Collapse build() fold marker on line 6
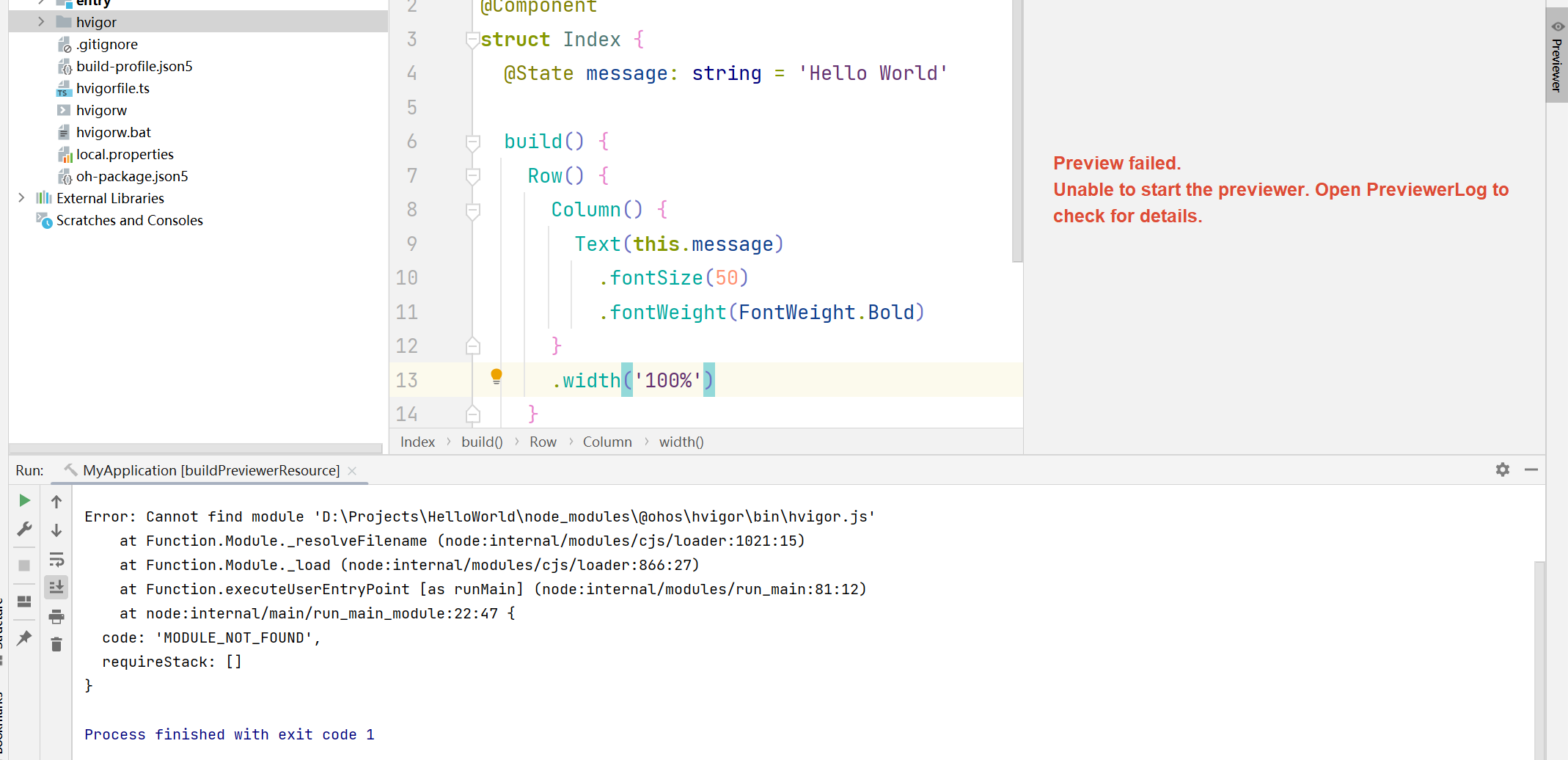Screen dimensions: 1568x760 point(473,142)
